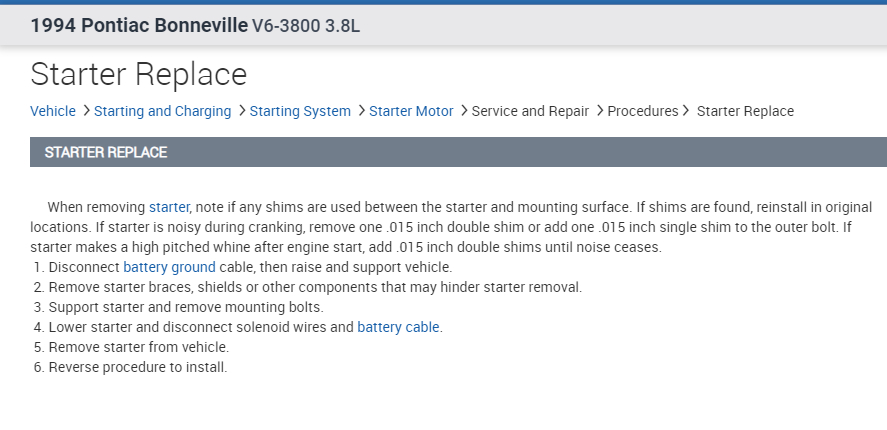Click the chevron before Starting System
The image size is (887, 430).
[242, 111]
